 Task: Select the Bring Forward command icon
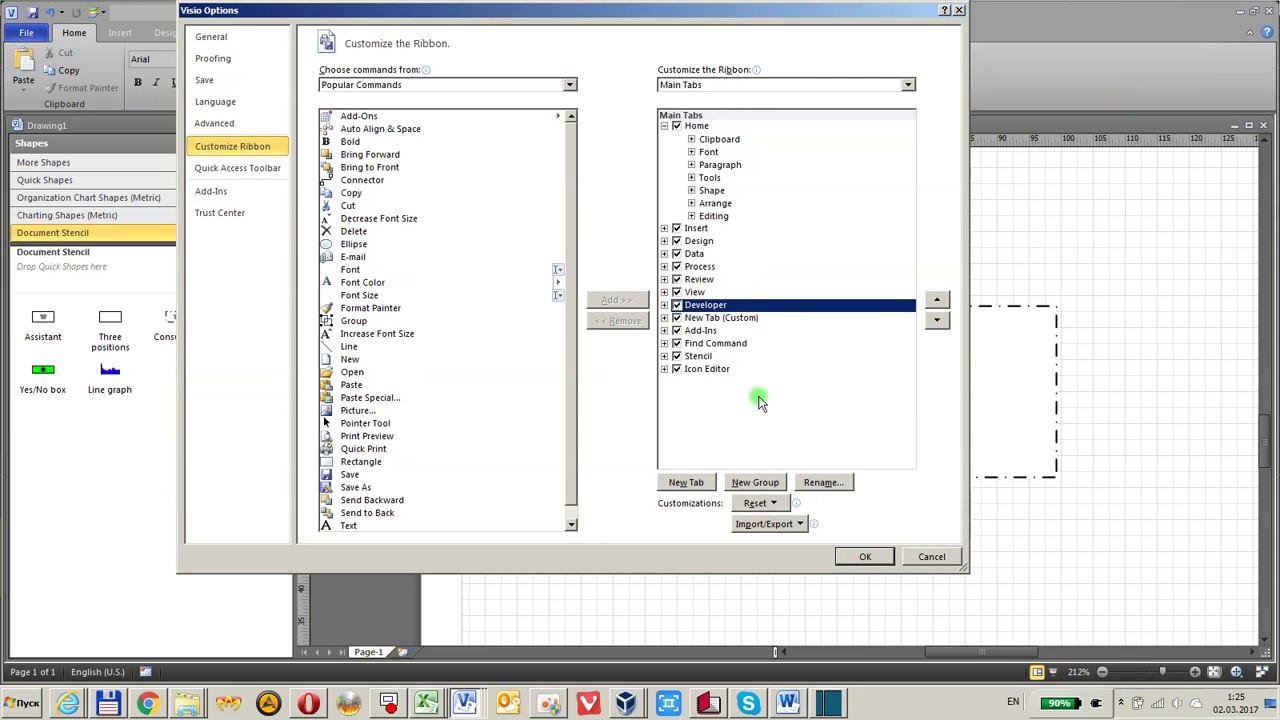(326, 154)
